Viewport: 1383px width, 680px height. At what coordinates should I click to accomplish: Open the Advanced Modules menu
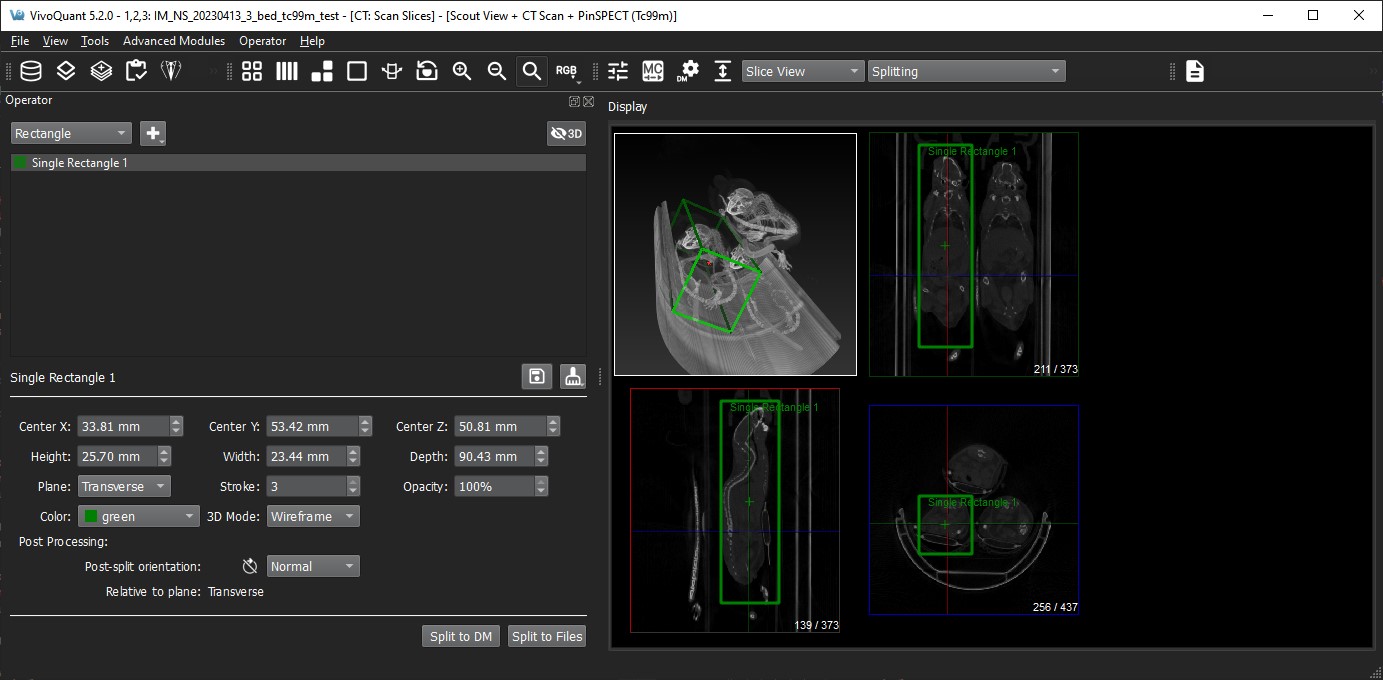pyautogui.click(x=174, y=41)
